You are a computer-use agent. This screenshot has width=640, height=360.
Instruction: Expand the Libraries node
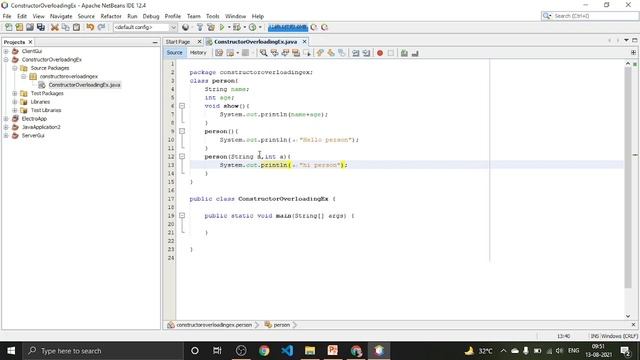15,102
